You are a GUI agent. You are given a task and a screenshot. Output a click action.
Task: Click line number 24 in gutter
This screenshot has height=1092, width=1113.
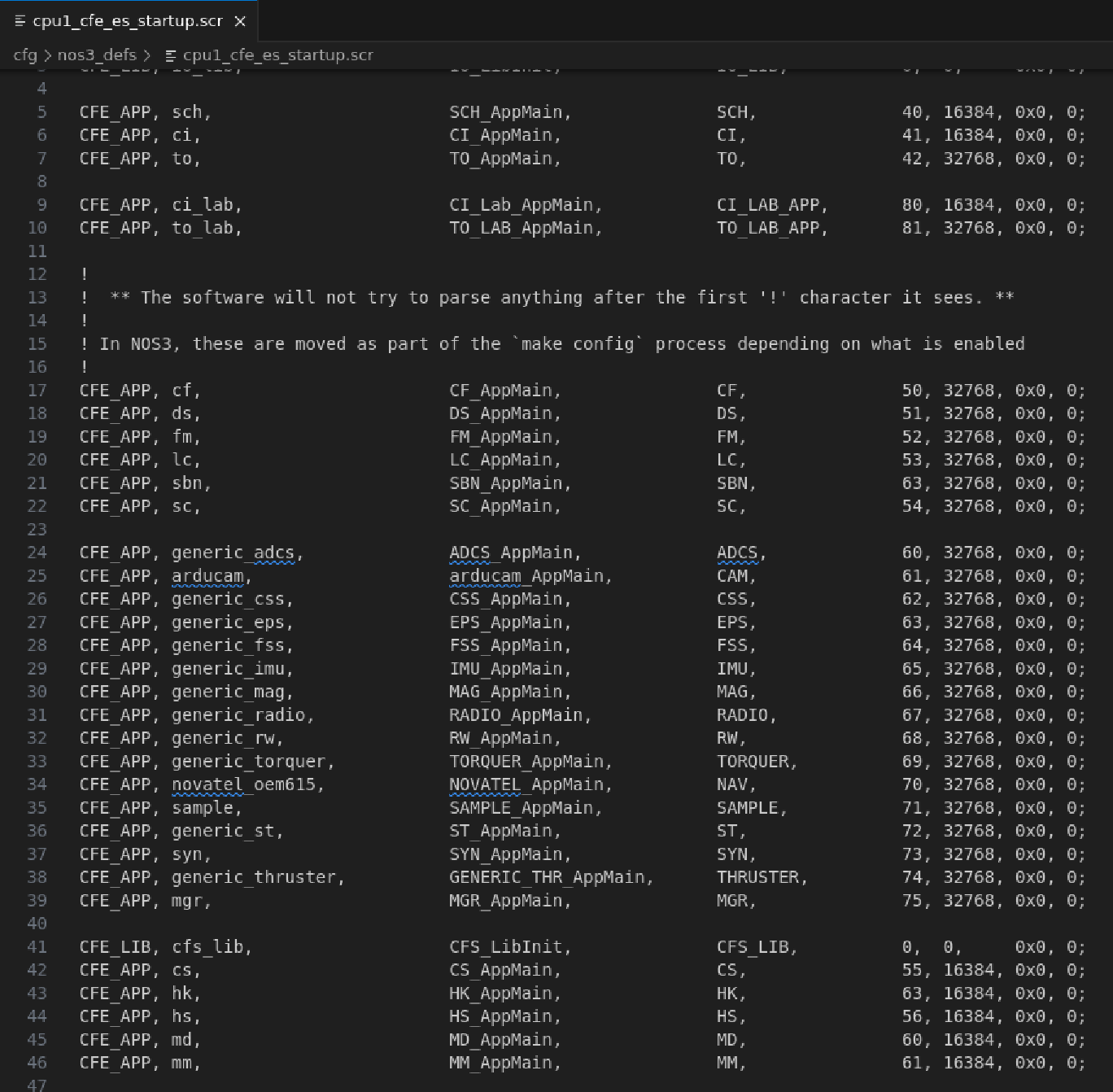click(37, 553)
